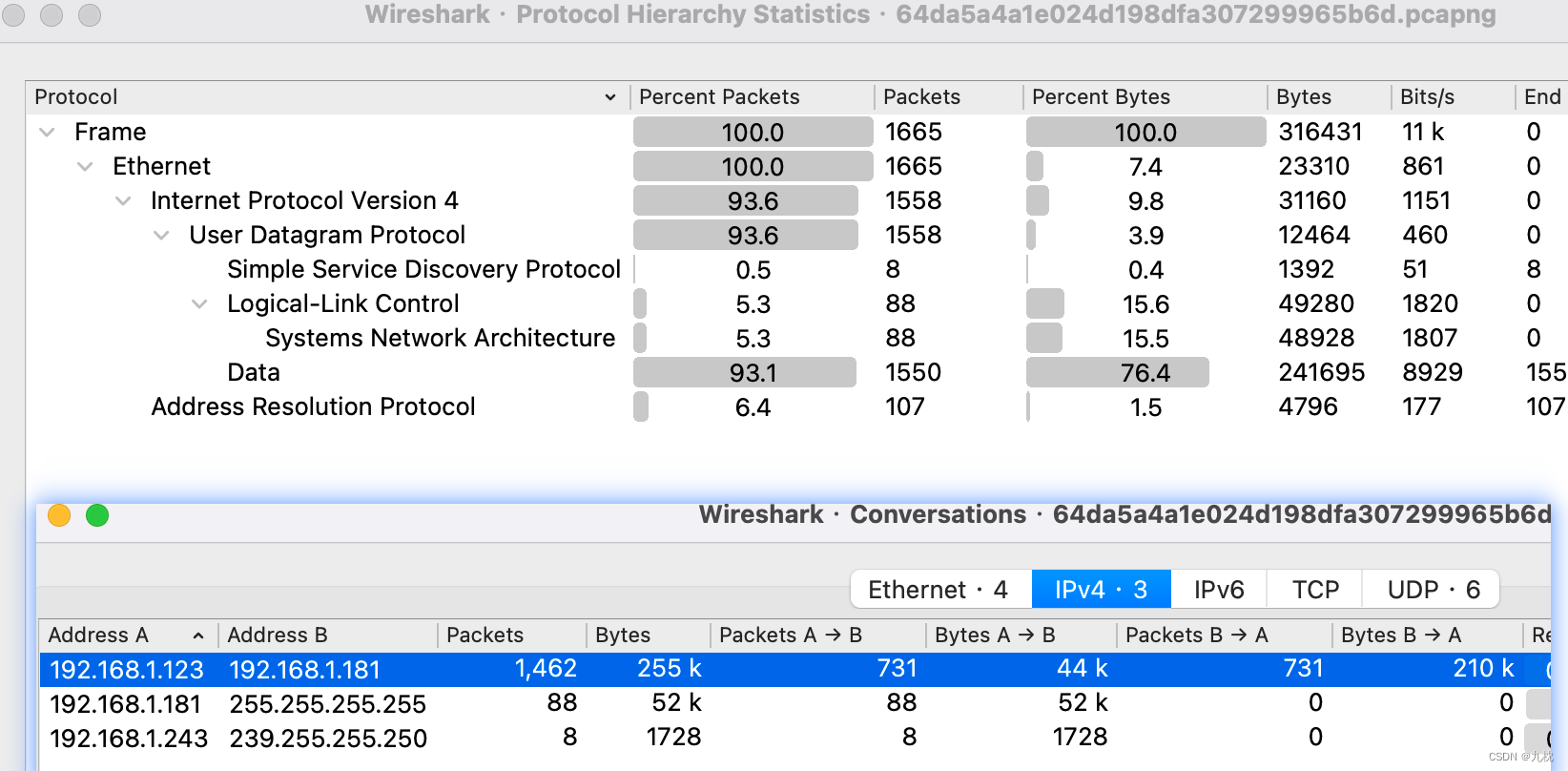
Task: Select Address Resolution Protocol row
Action: 796,406
